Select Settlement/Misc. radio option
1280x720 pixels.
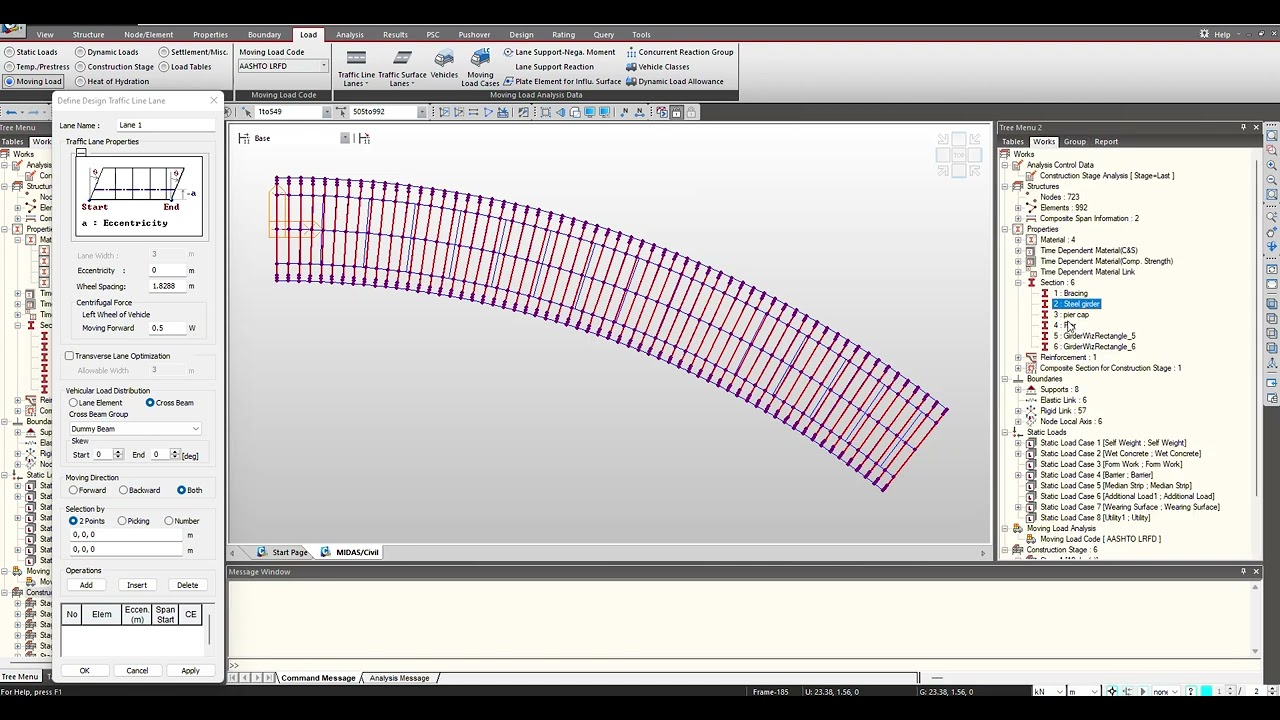tap(194, 52)
